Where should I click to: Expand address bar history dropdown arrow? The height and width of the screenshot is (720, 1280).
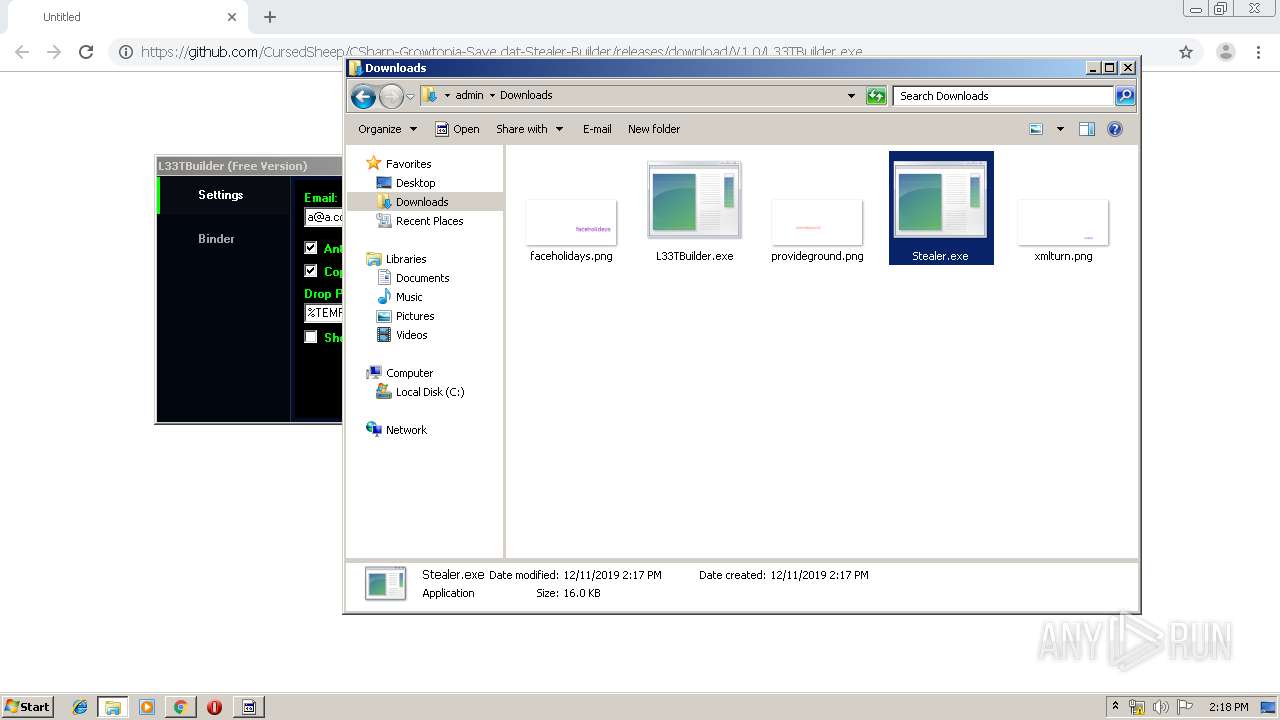click(x=851, y=96)
